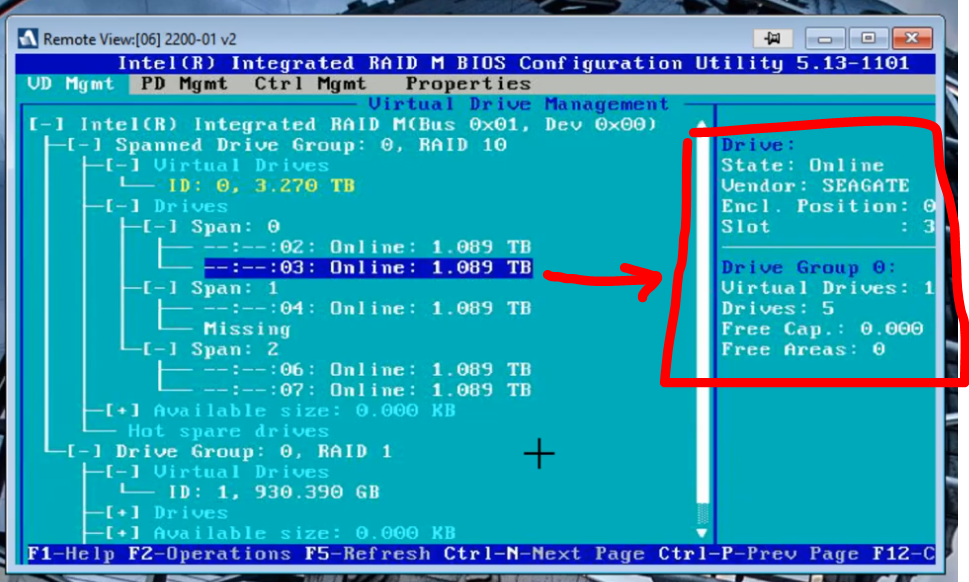969x582 pixels.
Task: Switch to the Ctrl Mgmt tab
Action: tap(310, 84)
